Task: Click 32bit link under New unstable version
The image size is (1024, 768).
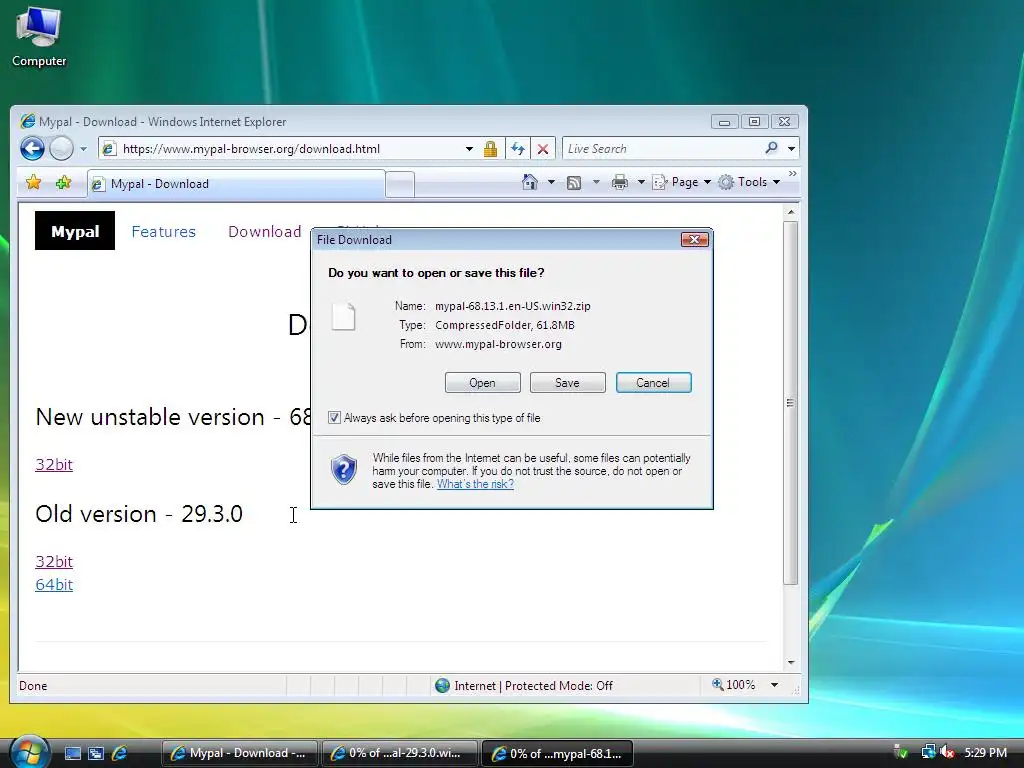Action: 54,464
